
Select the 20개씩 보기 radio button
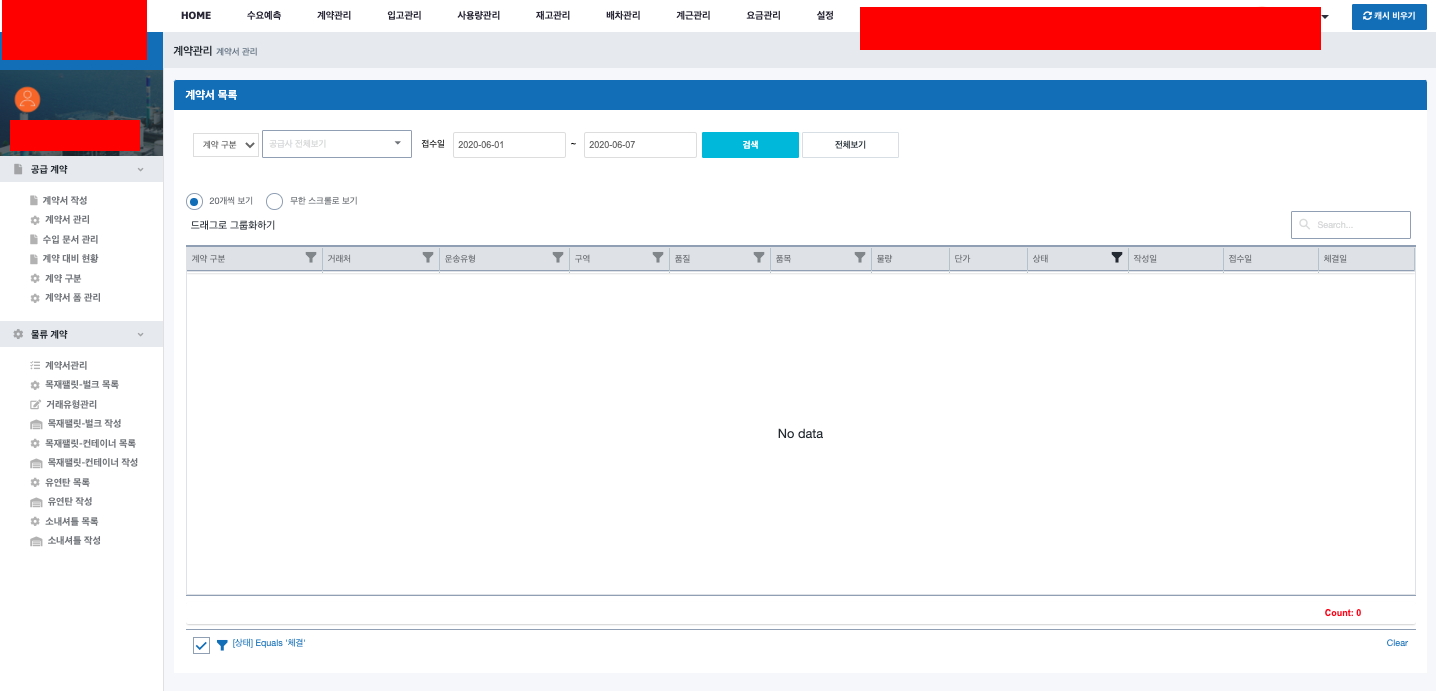tap(195, 201)
